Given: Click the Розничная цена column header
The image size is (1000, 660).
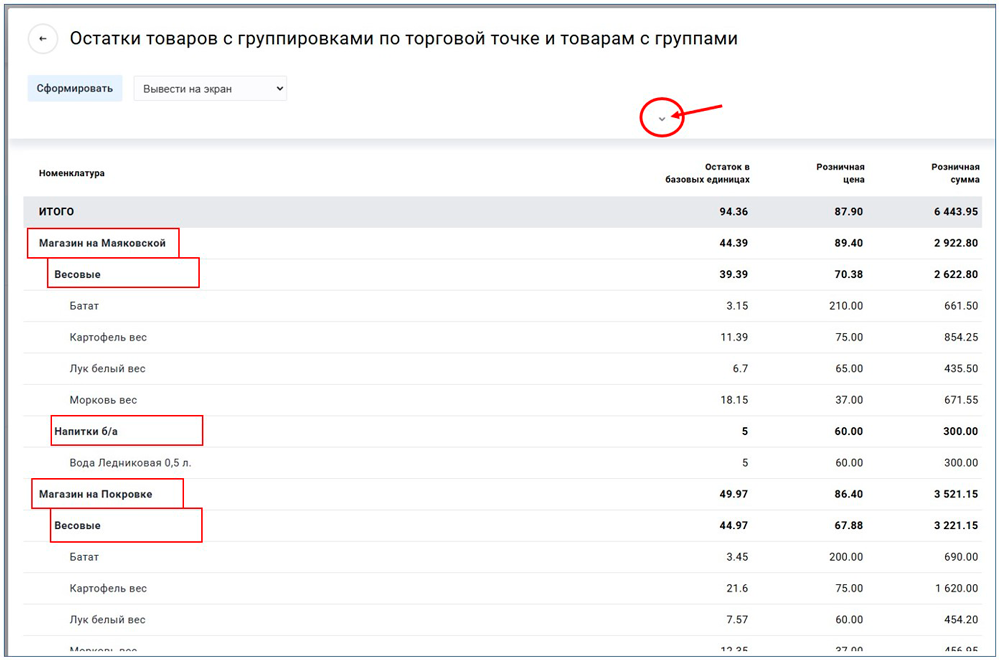Looking at the screenshot, I should [840, 173].
